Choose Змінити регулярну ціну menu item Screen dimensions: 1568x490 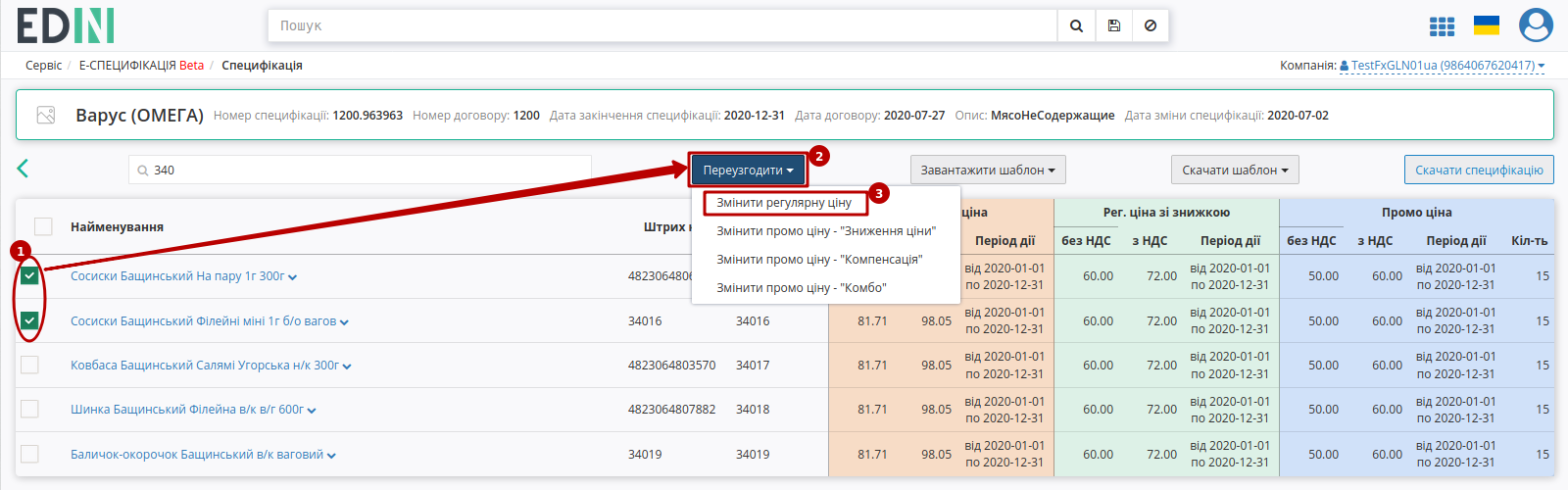pyautogui.click(x=785, y=203)
